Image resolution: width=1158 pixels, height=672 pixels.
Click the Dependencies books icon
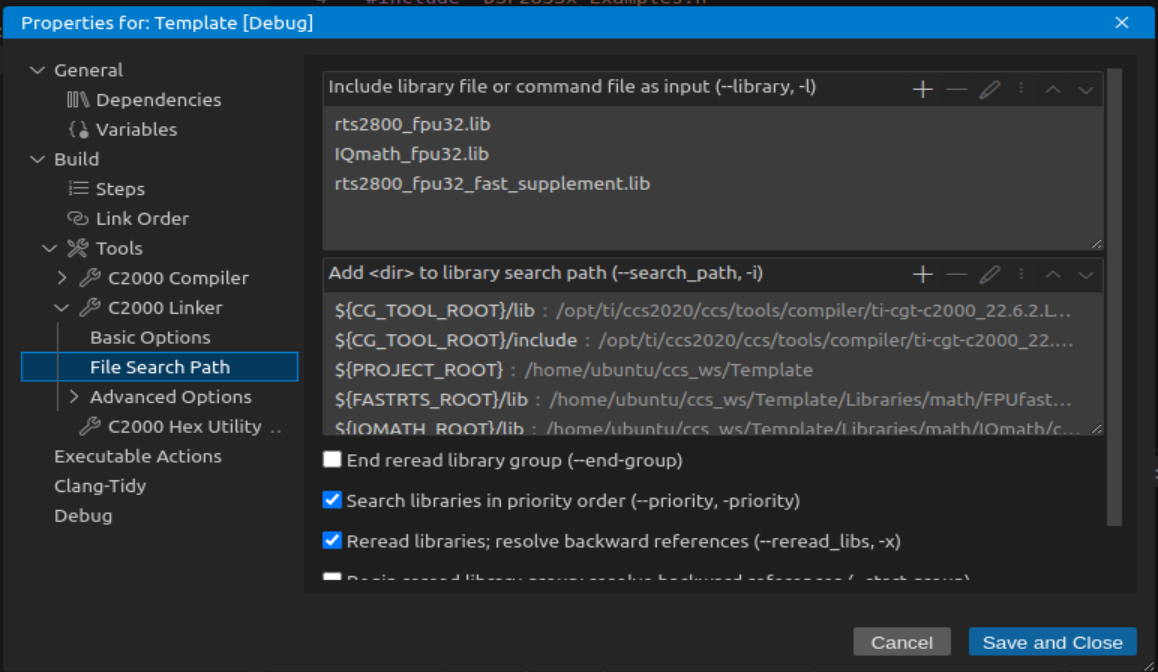[78, 100]
